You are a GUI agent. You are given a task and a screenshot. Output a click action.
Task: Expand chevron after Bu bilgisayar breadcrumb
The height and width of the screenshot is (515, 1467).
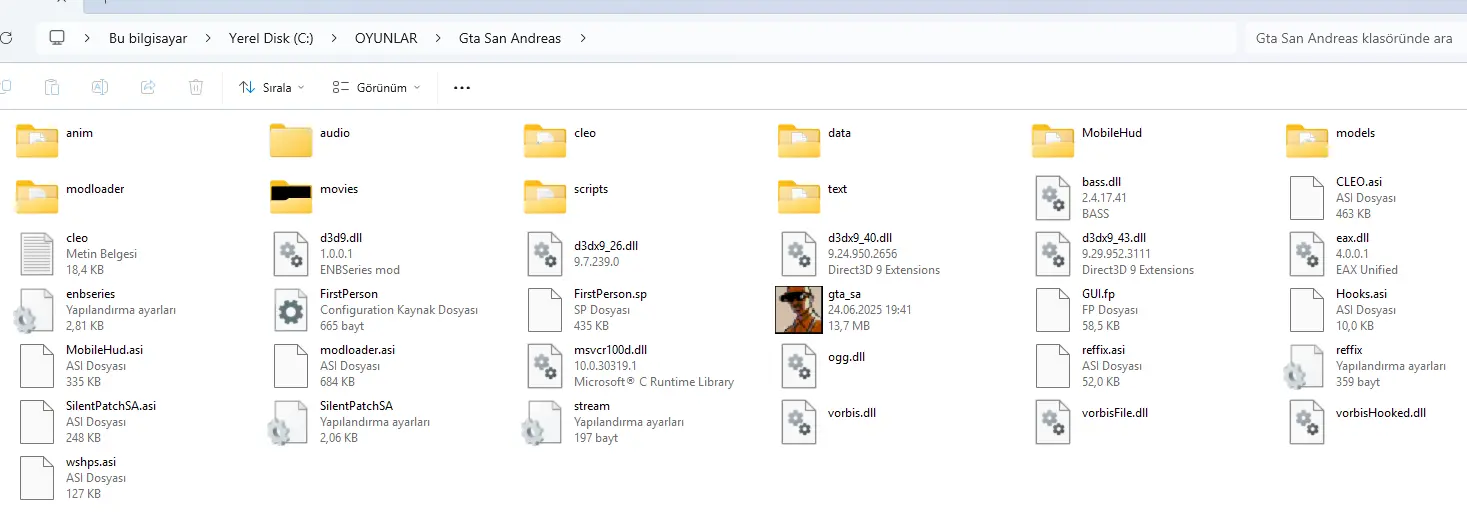208,38
